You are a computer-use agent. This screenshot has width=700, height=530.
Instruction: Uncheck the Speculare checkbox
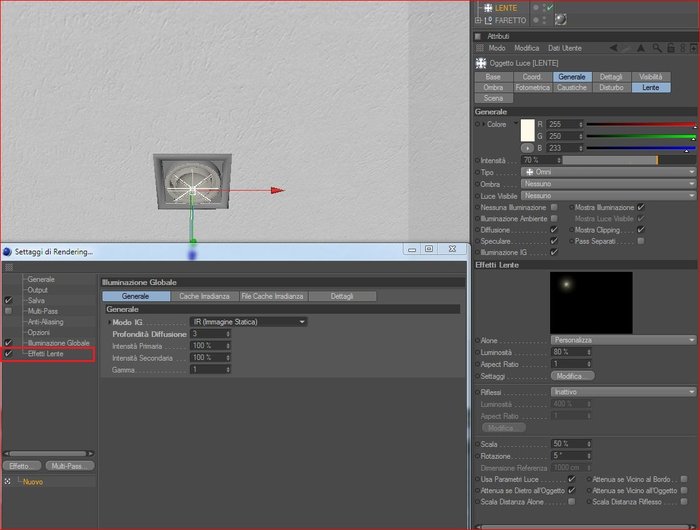pyautogui.click(x=554, y=241)
